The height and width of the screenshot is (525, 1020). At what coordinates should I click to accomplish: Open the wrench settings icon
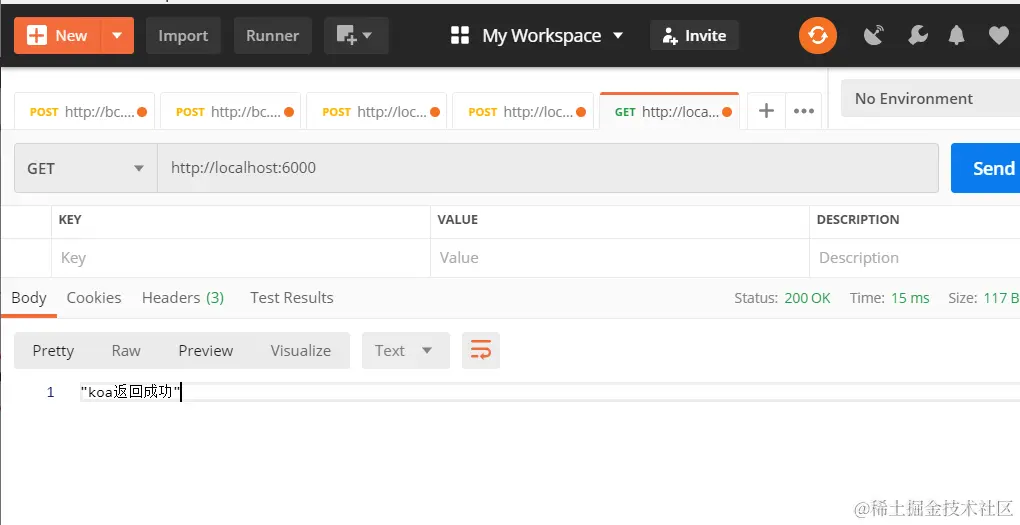(x=917, y=35)
